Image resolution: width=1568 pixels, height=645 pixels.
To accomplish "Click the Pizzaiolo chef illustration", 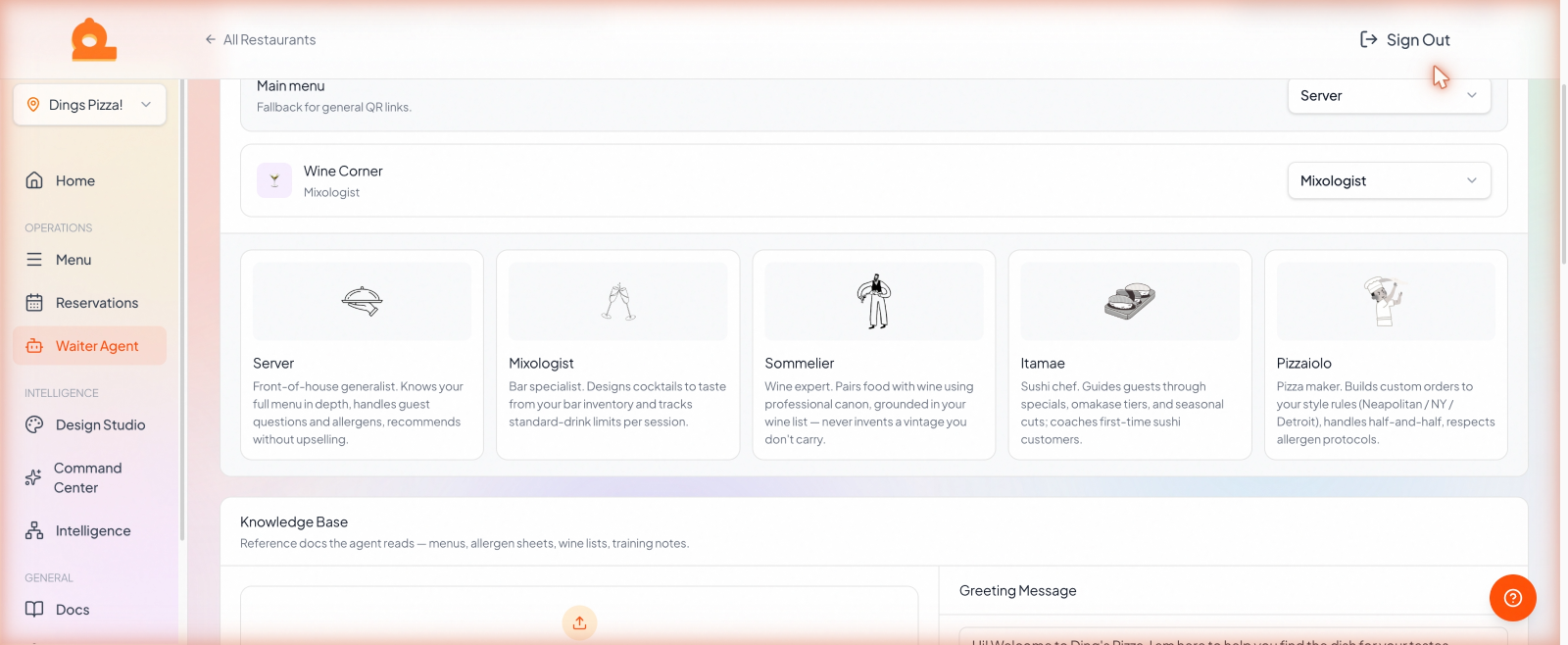I will (1385, 301).
